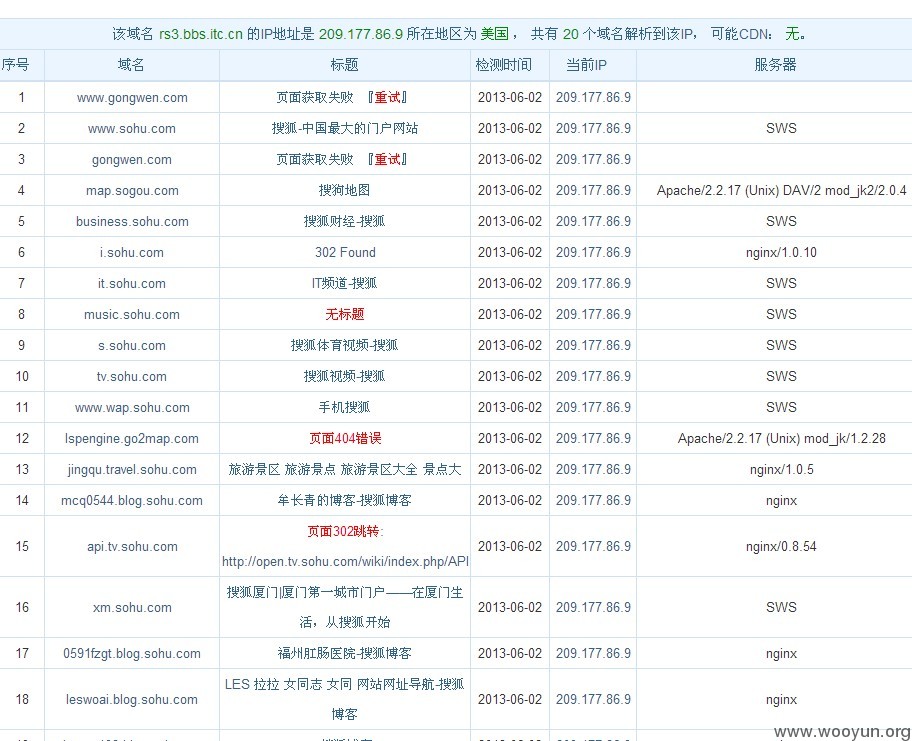This screenshot has width=912, height=741.
Task: Click the nginx/1.0.10 server cell
Action: click(x=781, y=252)
